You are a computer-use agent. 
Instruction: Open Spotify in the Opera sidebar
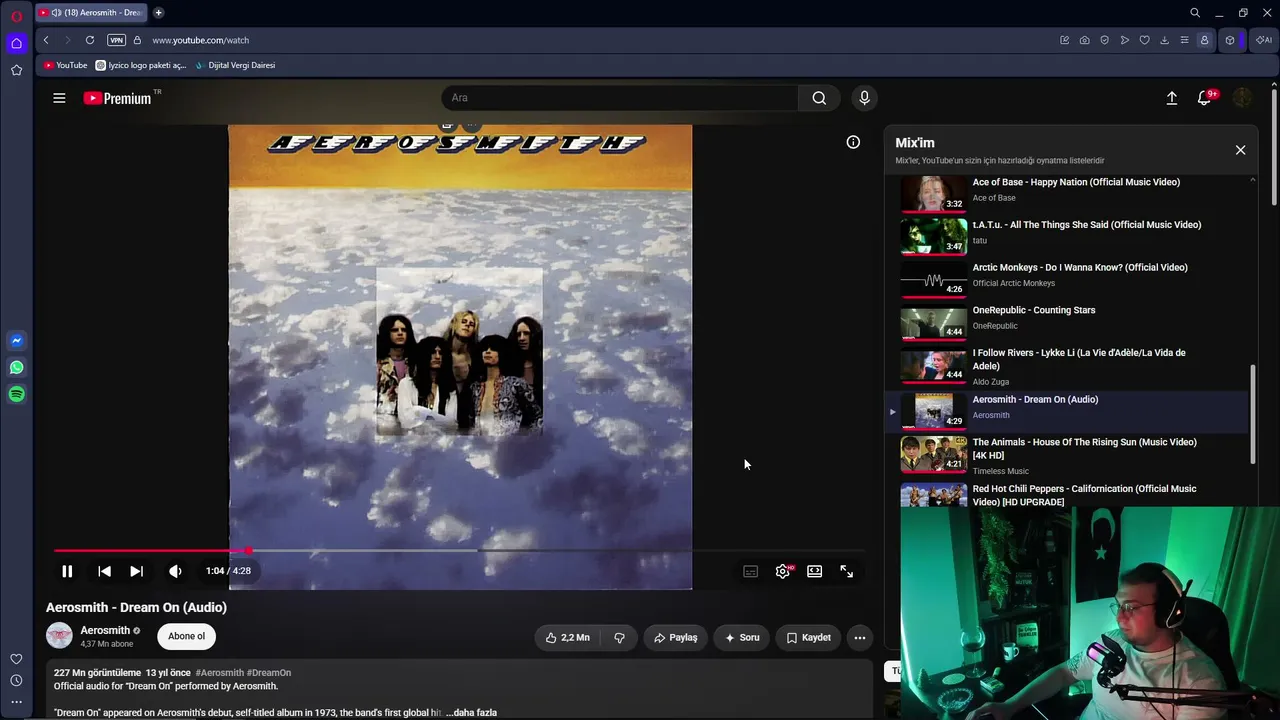(16, 394)
